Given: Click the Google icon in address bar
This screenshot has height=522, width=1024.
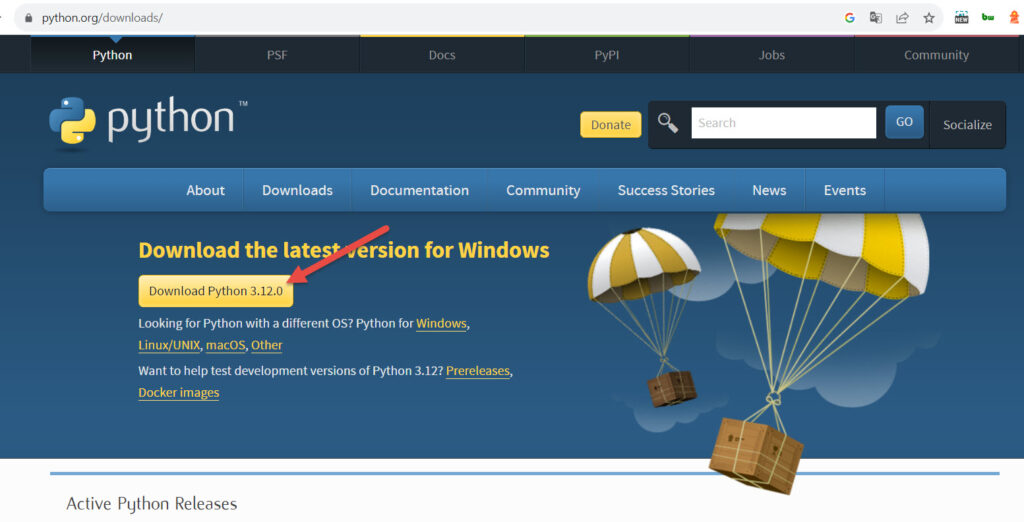Looking at the screenshot, I should tap(850, 18).
